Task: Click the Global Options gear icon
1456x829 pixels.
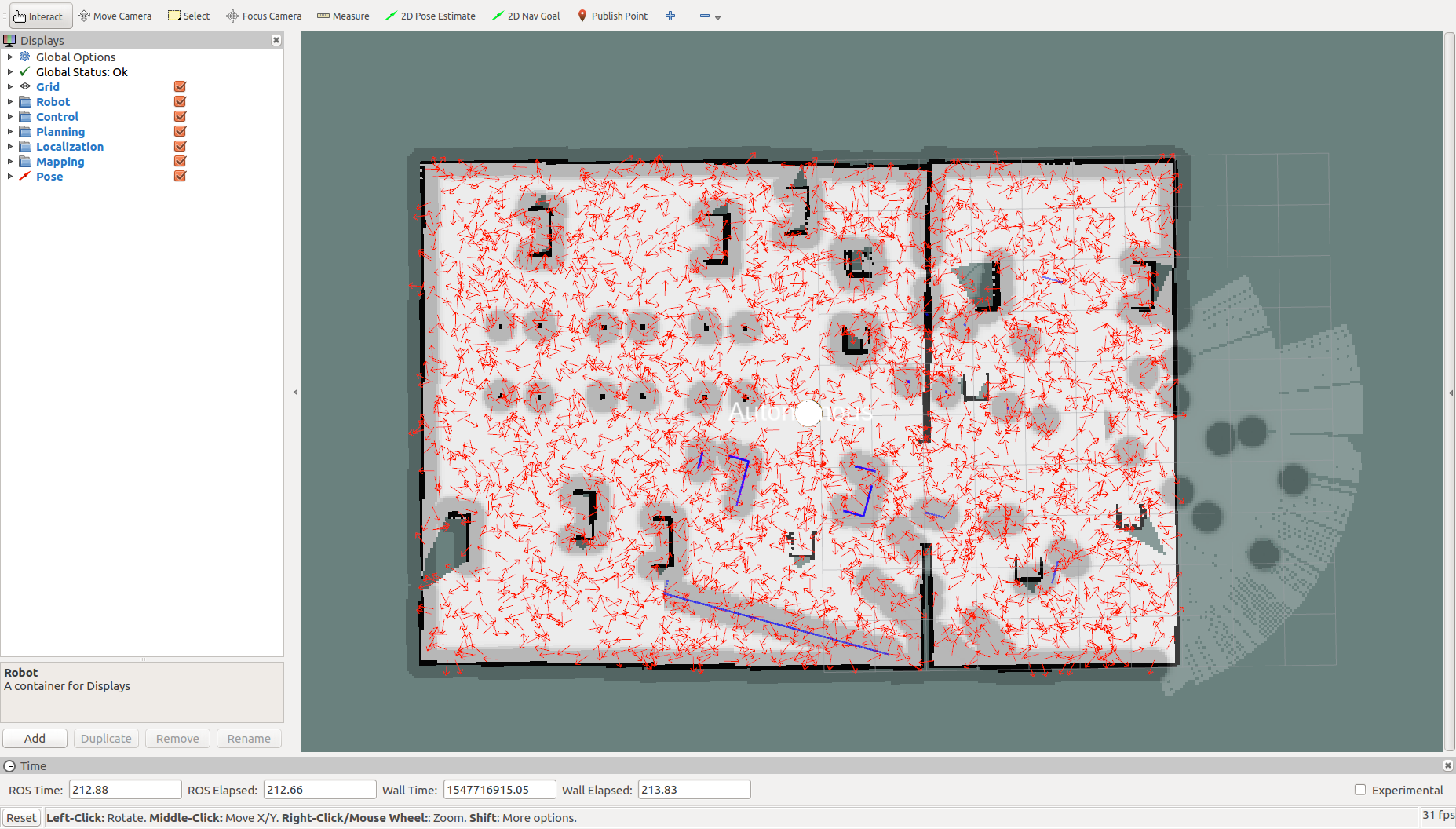Action: [x=25, y=57]
